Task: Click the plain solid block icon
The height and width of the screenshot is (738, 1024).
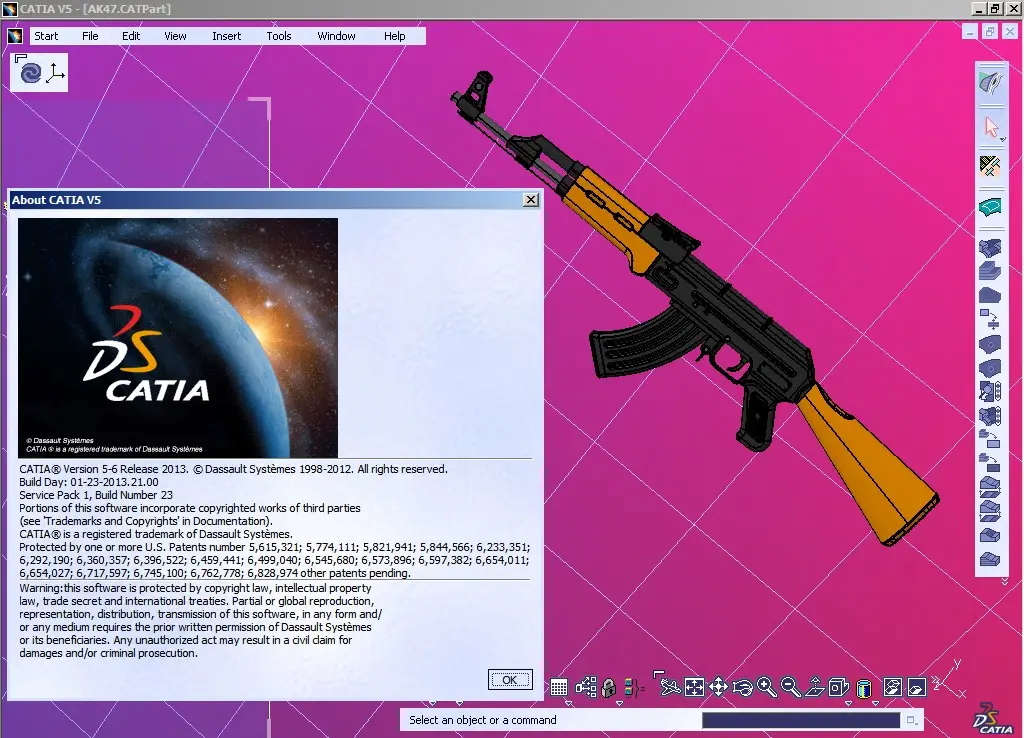Action: (990, 295)
